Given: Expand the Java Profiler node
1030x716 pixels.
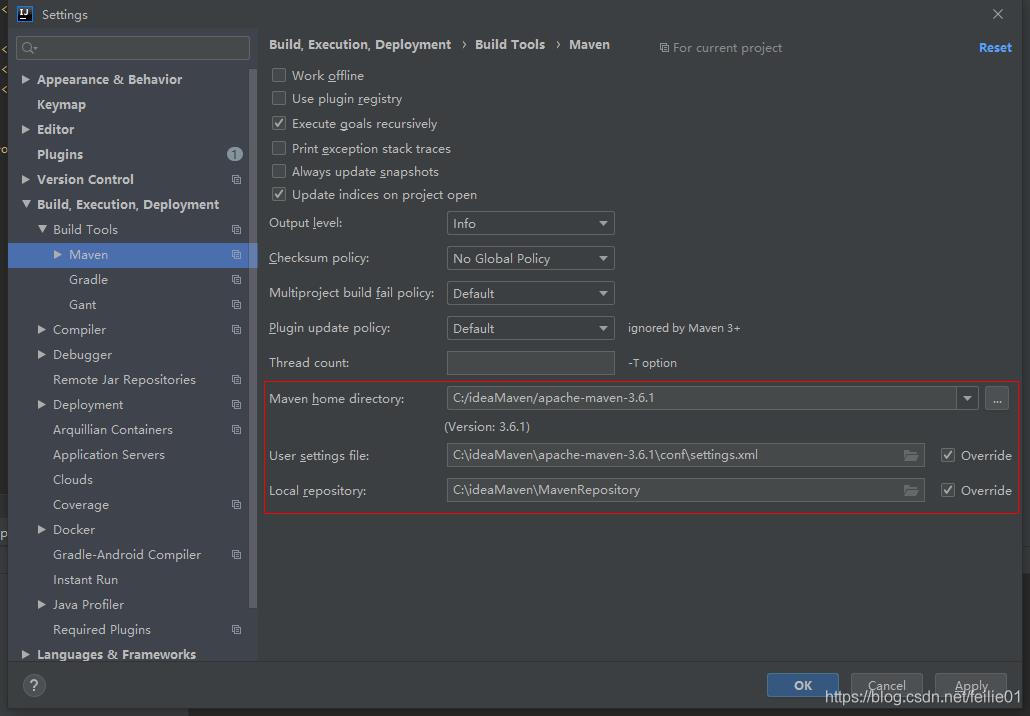Looking at the screenshot, I should [x=41, y=604].
